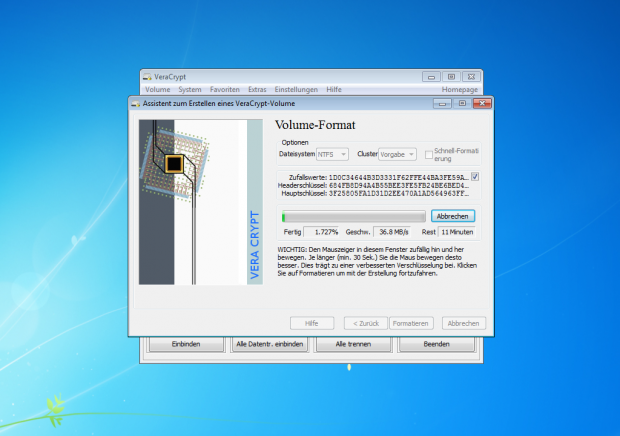620x436 pixels.
Task: Click the Zufallswerte hex value text
Action: pyautogui.click(x=399, y=177)
